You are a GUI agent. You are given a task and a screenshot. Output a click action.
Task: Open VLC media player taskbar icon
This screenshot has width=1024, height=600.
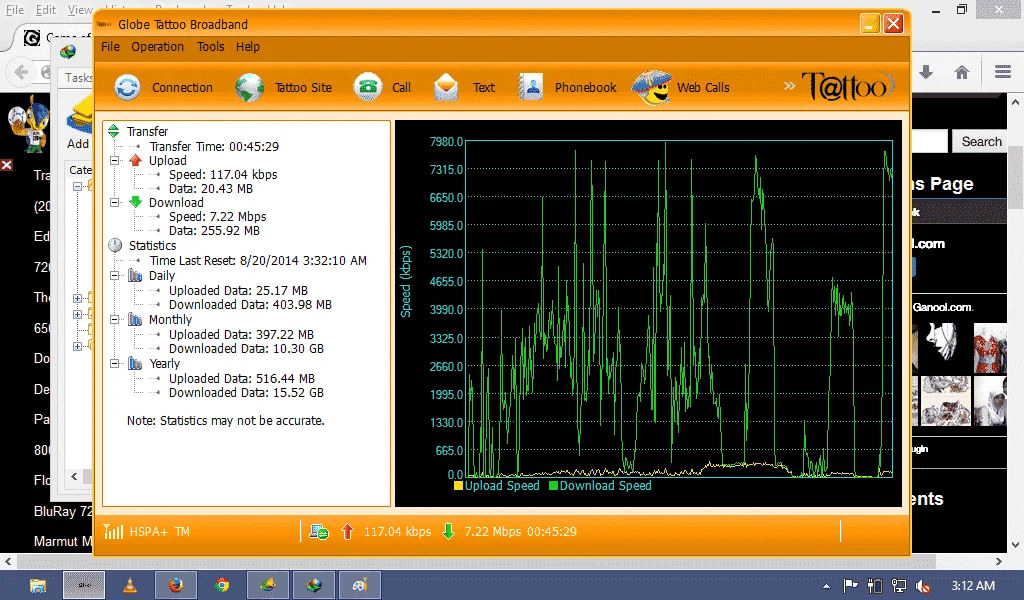coord(130,585)
